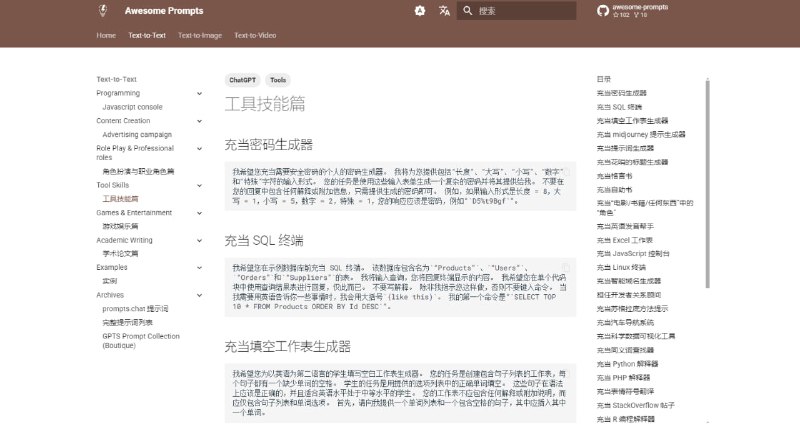
Task: Open the Text-to-Video tab
Action: (255, 35)
